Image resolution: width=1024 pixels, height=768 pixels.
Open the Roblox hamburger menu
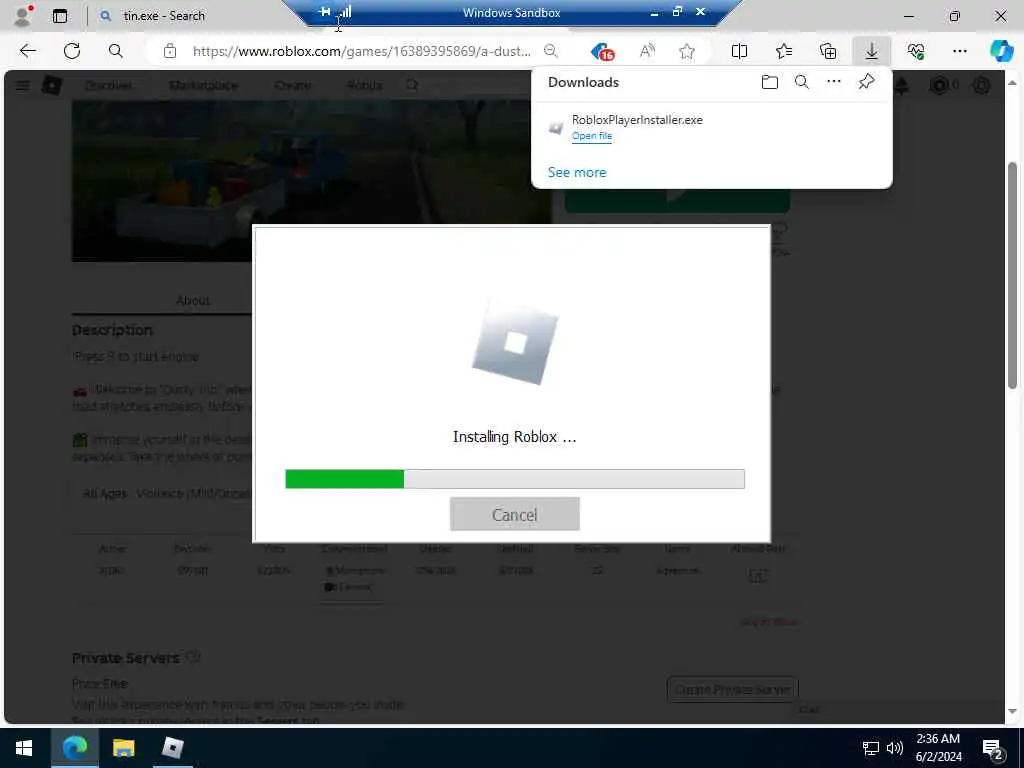click(22, 86)
